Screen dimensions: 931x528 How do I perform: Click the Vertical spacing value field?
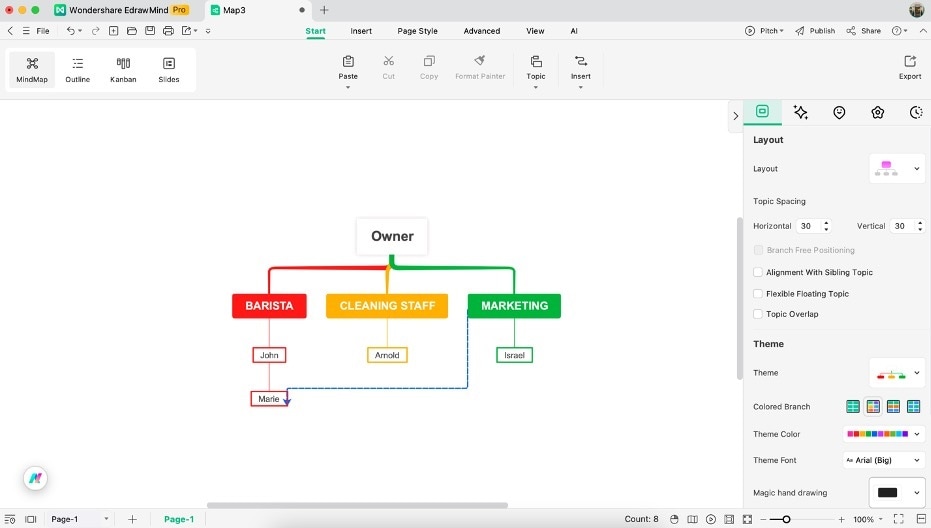click(903, 226)
